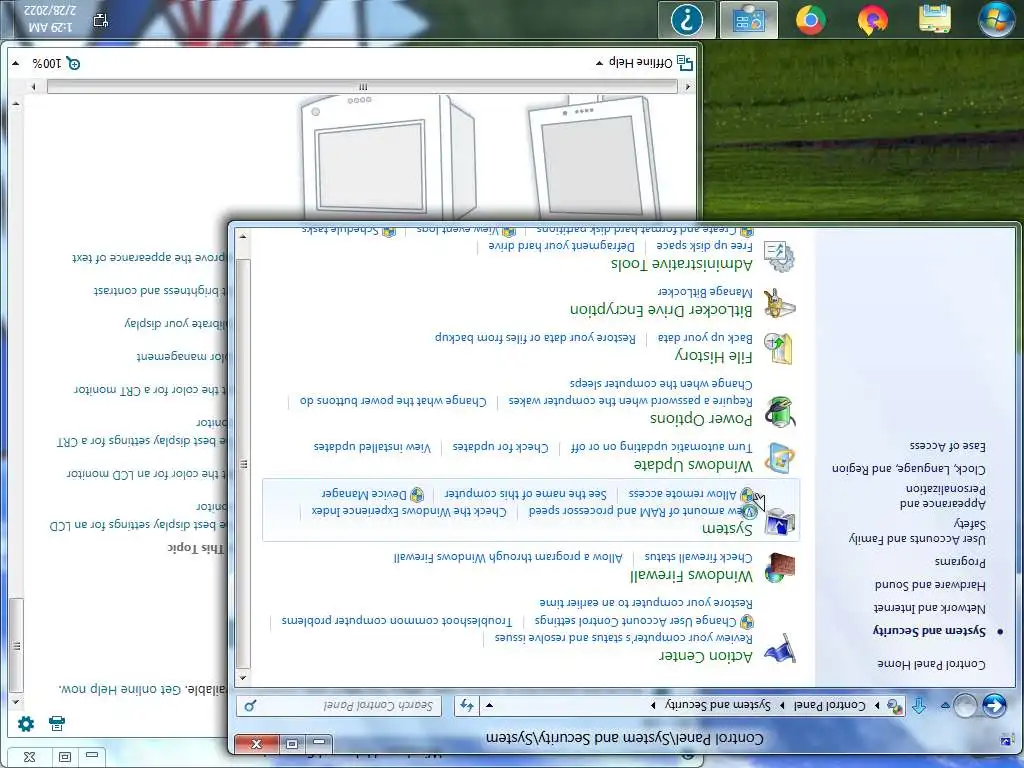The width and height of the screenshot is (1024, 768).
Task: Open Help window settings gear icon
Action: pos(25,723)
